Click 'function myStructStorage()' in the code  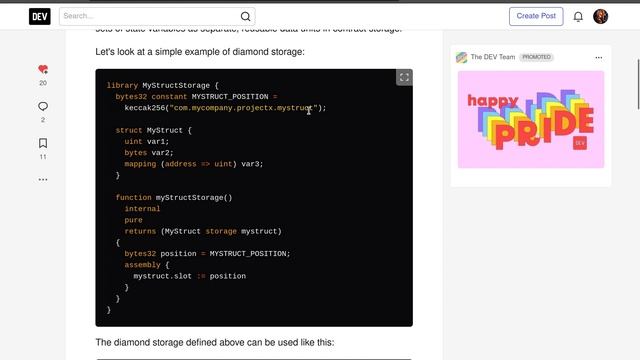tap(174, 198)
